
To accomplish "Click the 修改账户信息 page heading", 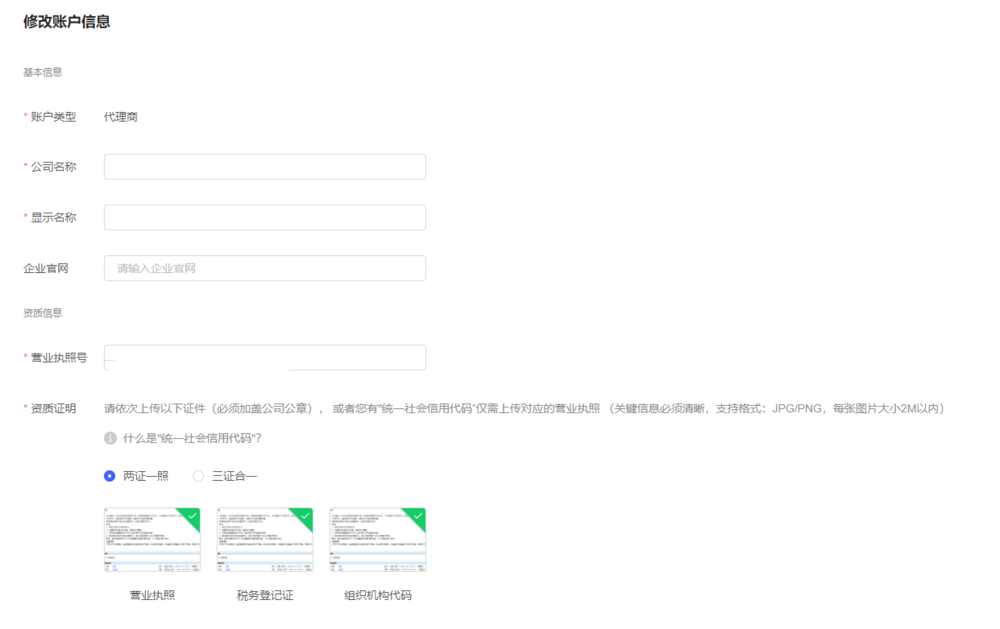I will tap(67, 22).
